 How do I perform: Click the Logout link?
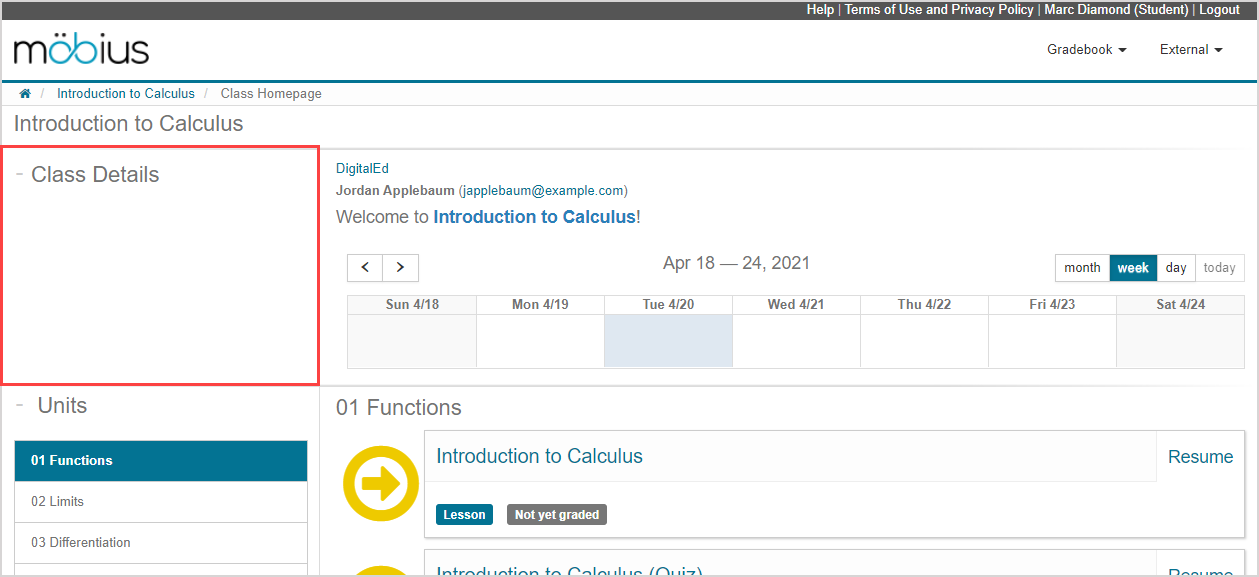(x=1219, y=9)
